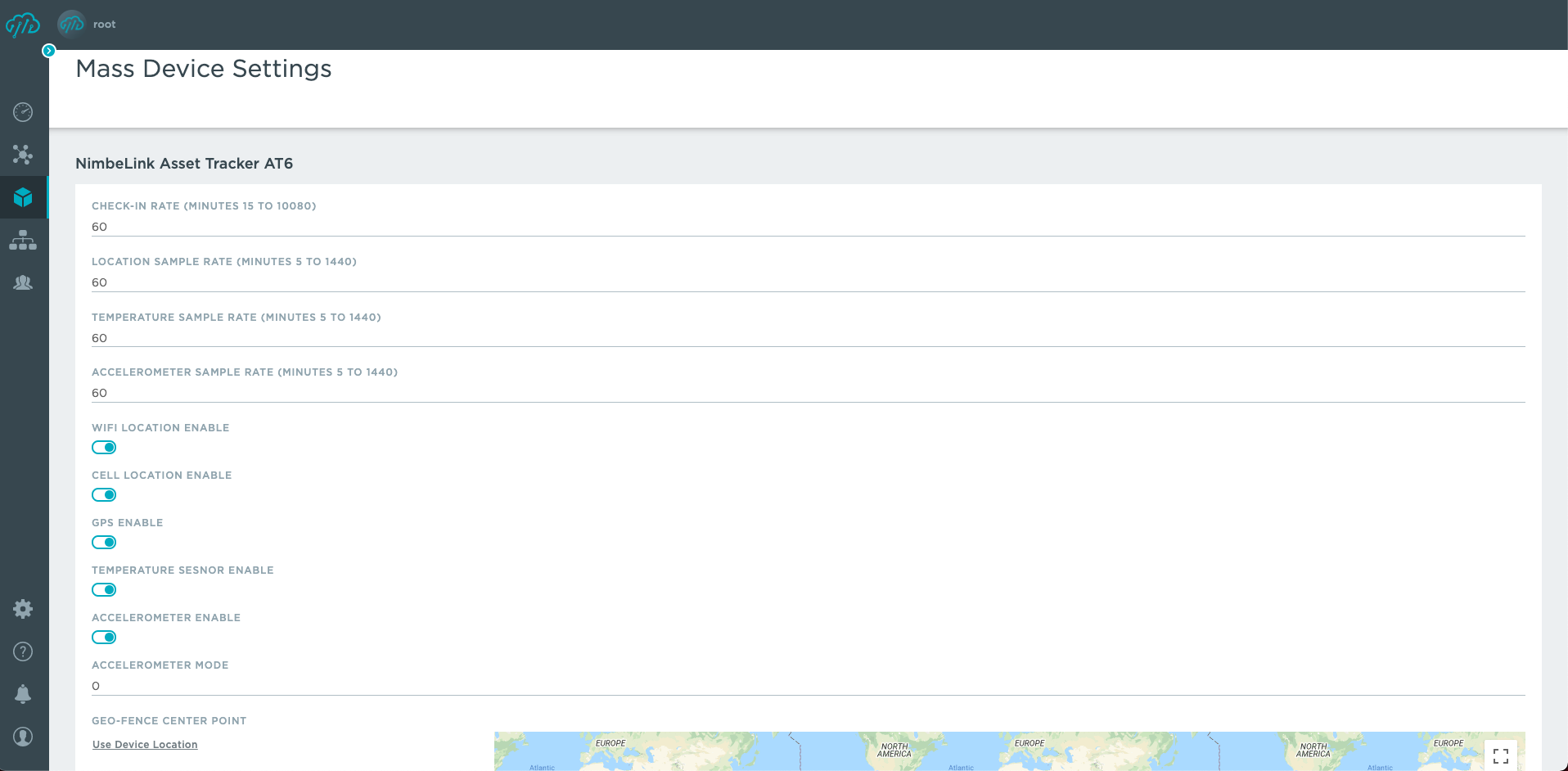Open the account profile sidebar icon
The image size is (1568, 771).
point(23,737)
